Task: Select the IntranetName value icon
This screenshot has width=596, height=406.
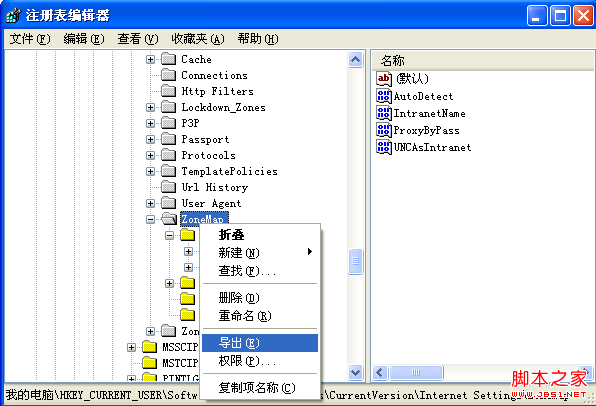Action: (384, 113)
